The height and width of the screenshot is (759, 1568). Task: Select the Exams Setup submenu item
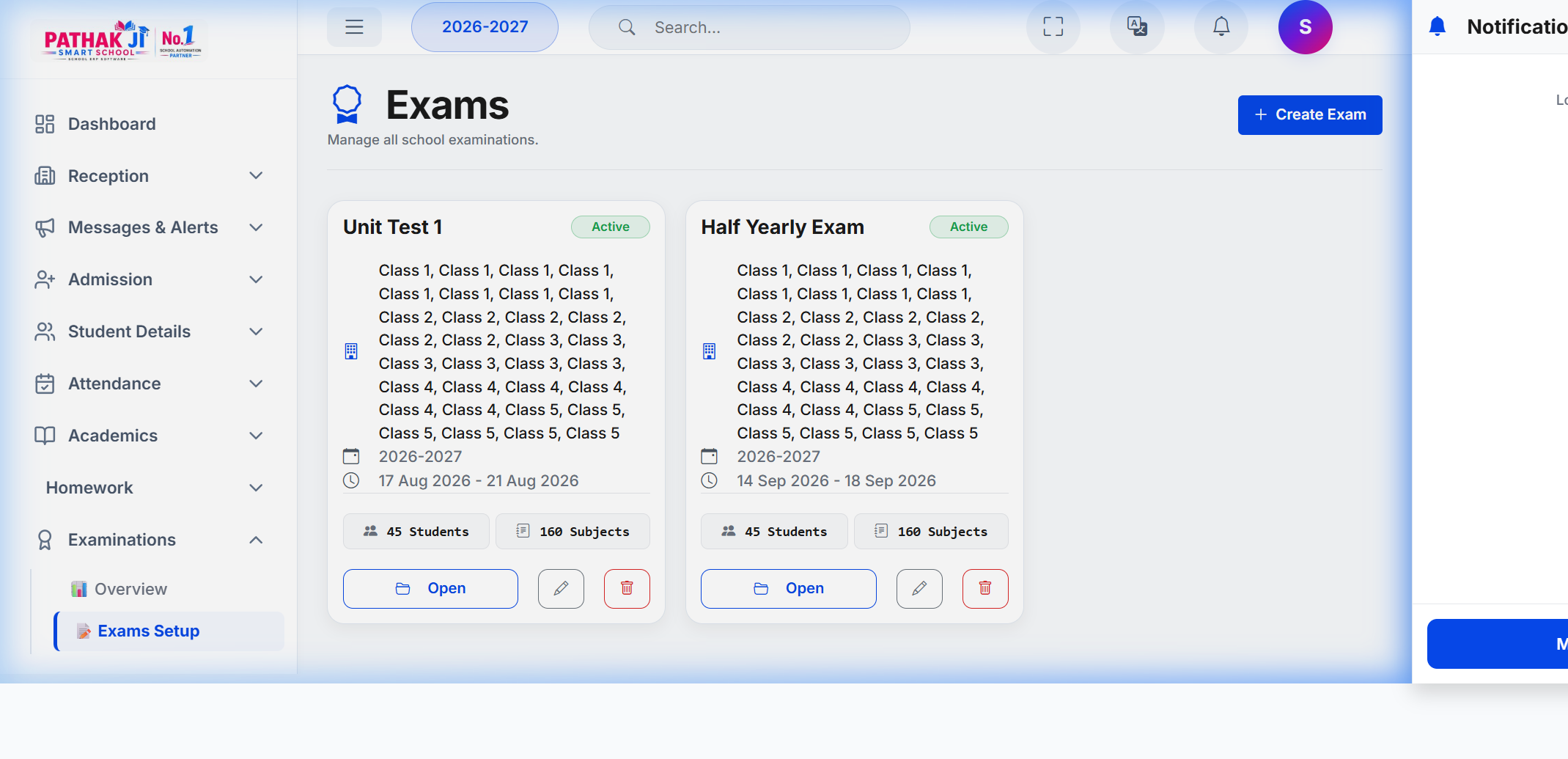pos(169,631)
